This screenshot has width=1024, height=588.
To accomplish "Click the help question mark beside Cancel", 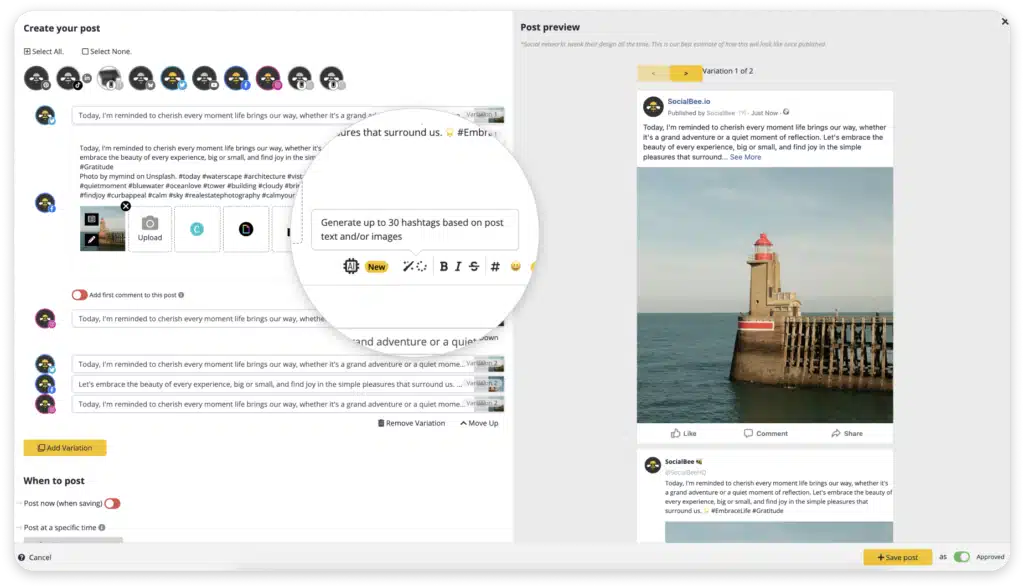I will pos(22,557).
